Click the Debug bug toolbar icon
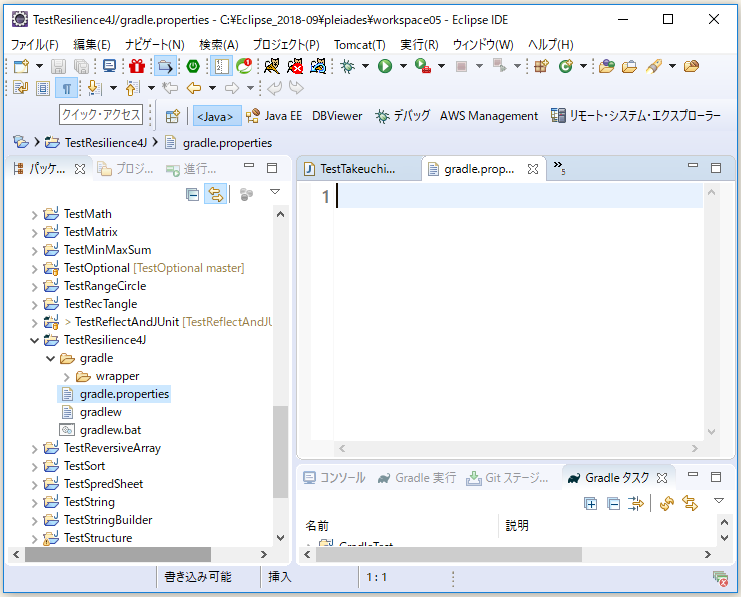Screen dimensions: 741x597 [347, 66]
